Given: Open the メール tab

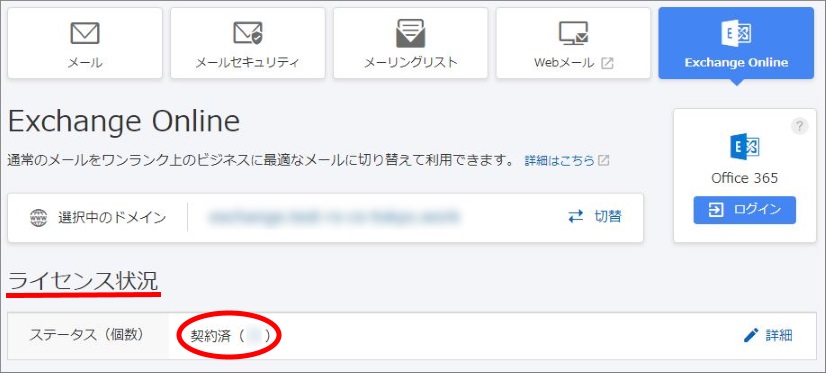Looking at the screenshot, I should pos(85,43).
